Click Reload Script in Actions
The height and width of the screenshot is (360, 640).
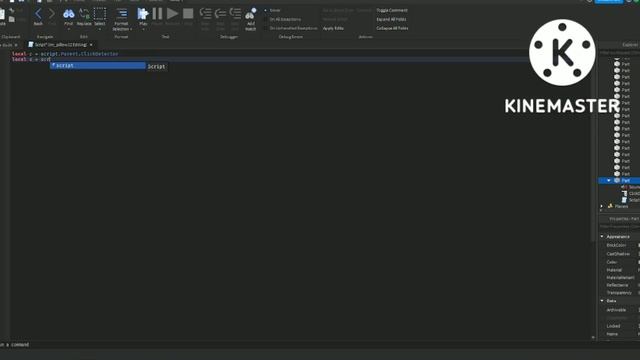[335, 19]
